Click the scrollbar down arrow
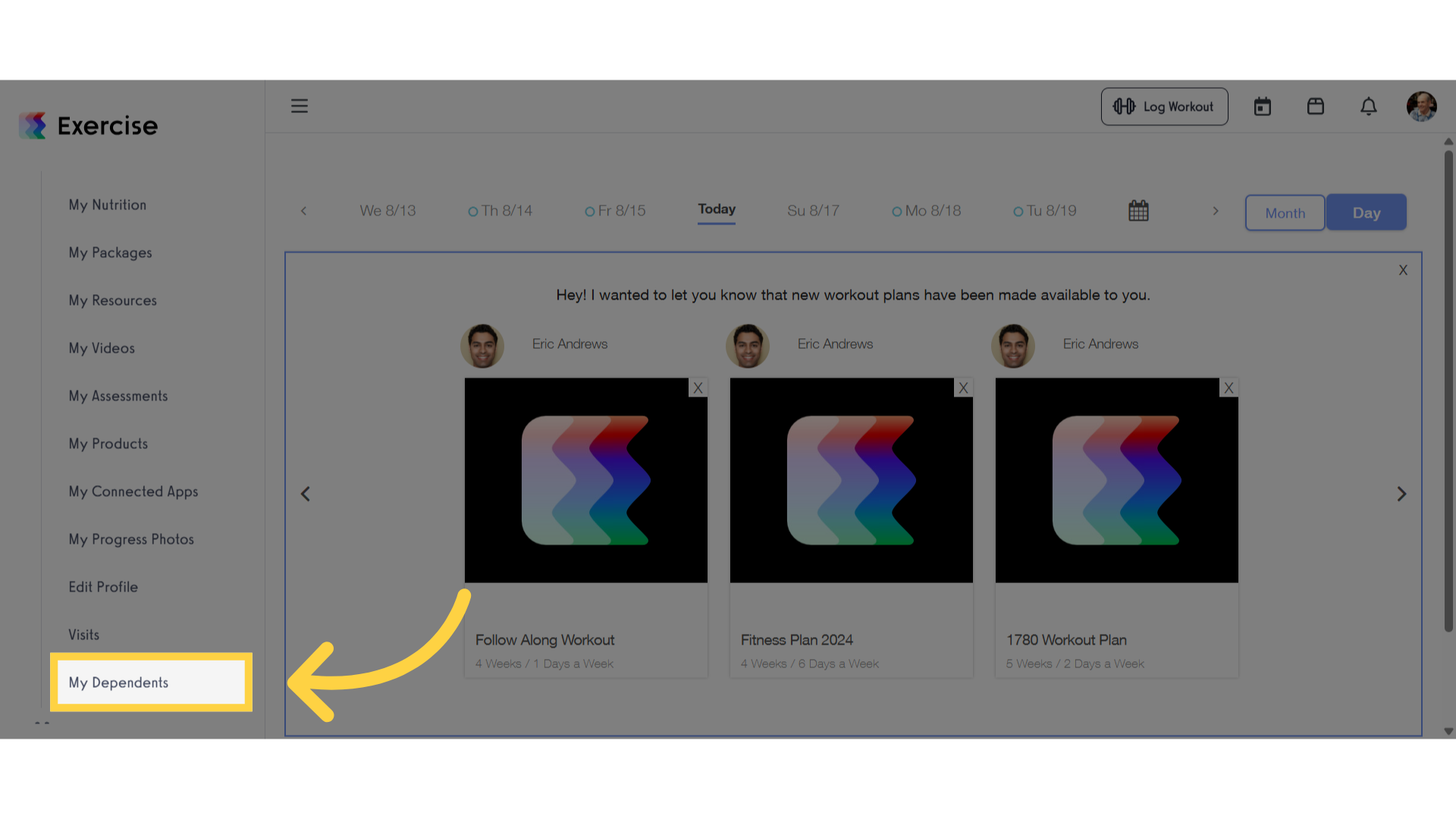The height and width of the screenshot is (819, 1456). tap(1448, 732)
